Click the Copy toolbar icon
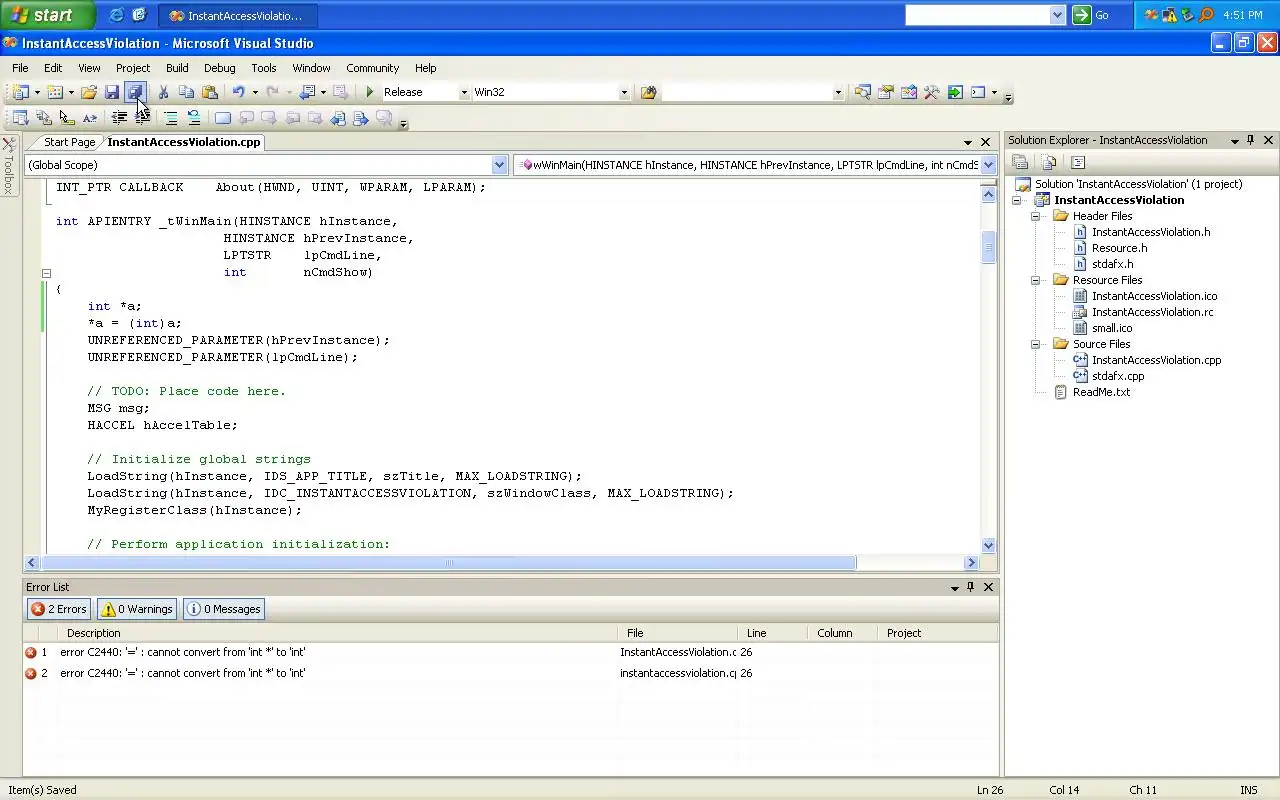Image resolution: width=1280 pixels, height=800 pixels. pyautogui.click(x=186, y=92)
